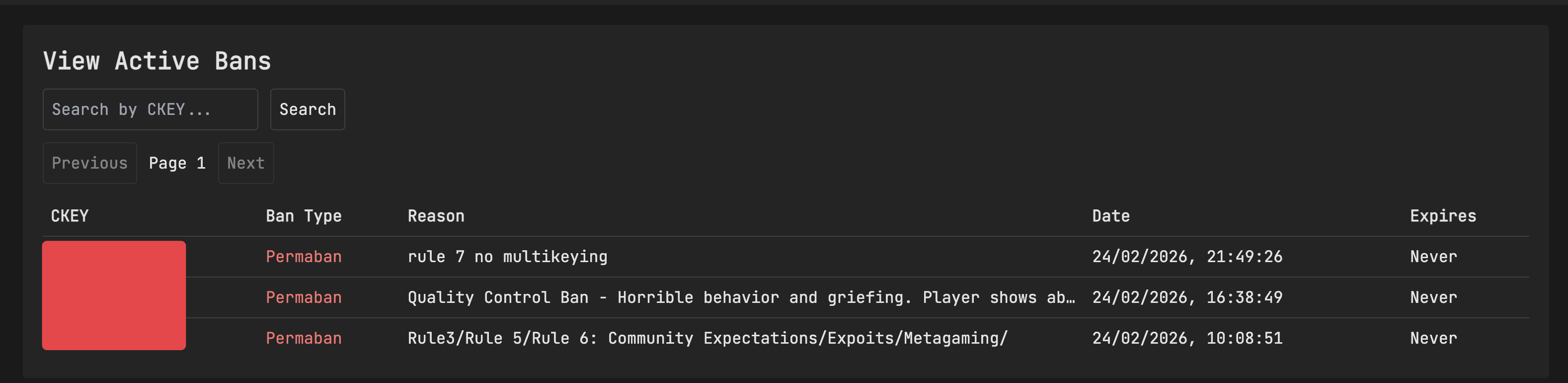Click the Reason column header

pos(436,216)
